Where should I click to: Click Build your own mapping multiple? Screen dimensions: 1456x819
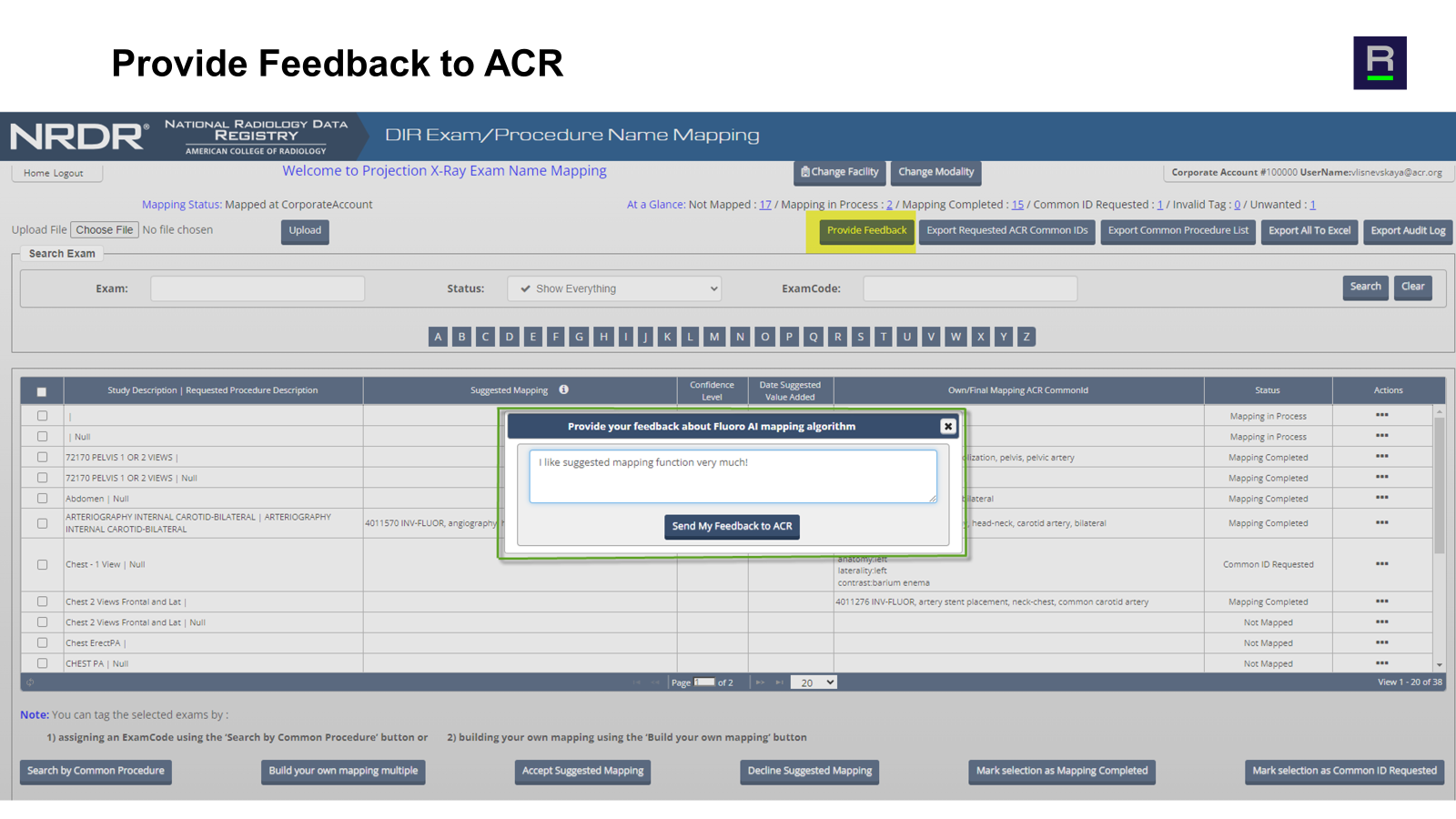coord(343,772)
